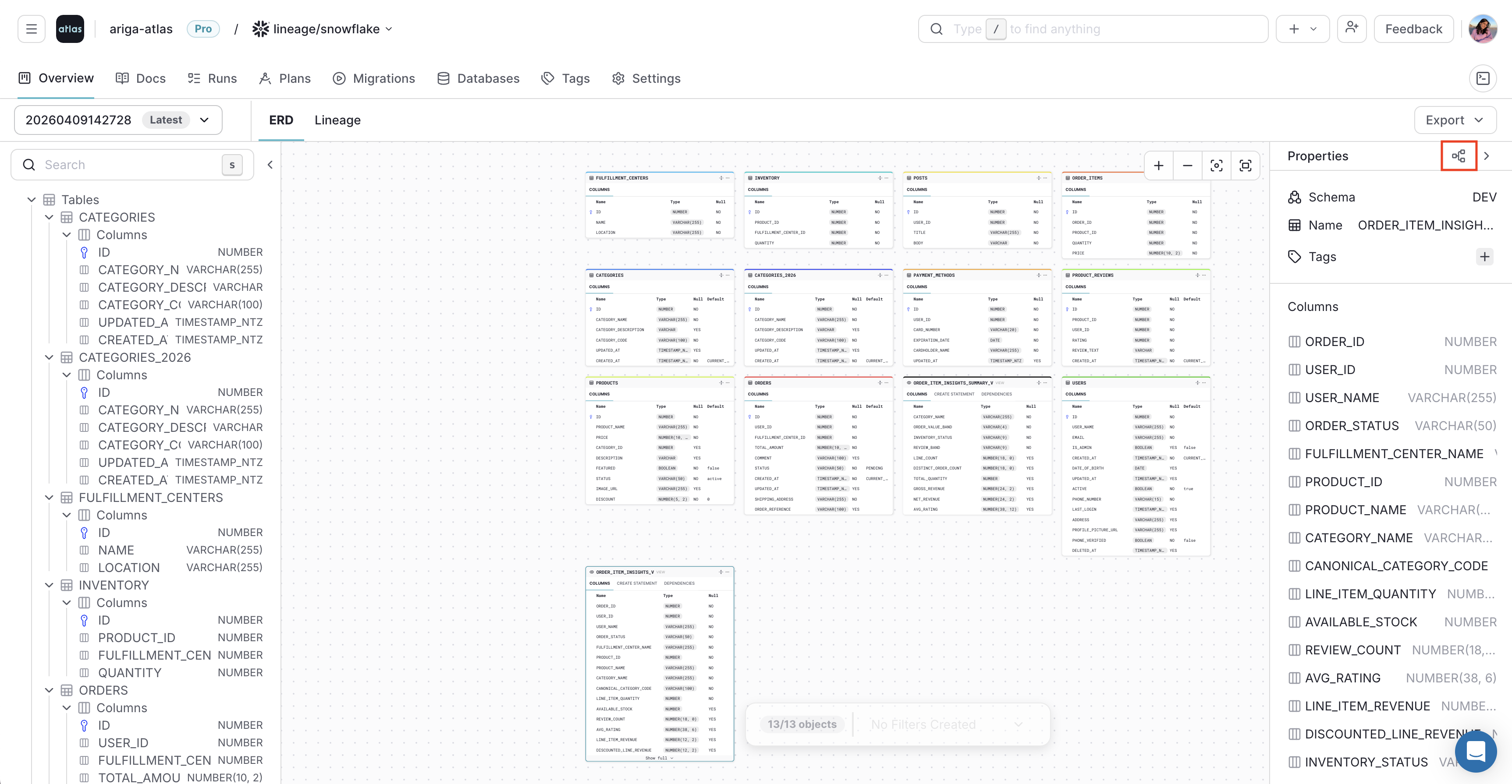Switch to the Lineage tab

(x=337, y=120)
